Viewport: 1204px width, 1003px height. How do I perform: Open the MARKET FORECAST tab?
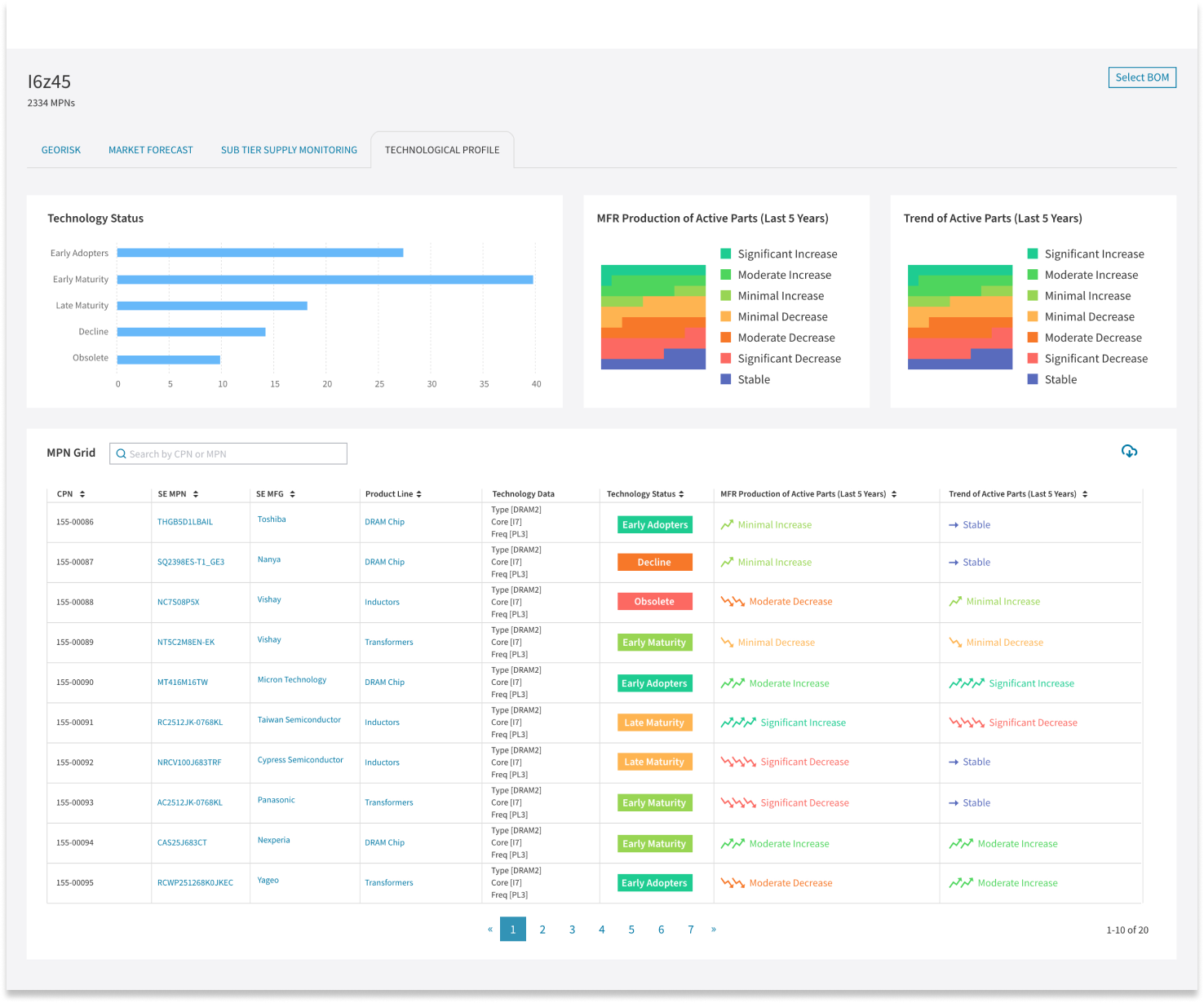(x=150, y=149)
